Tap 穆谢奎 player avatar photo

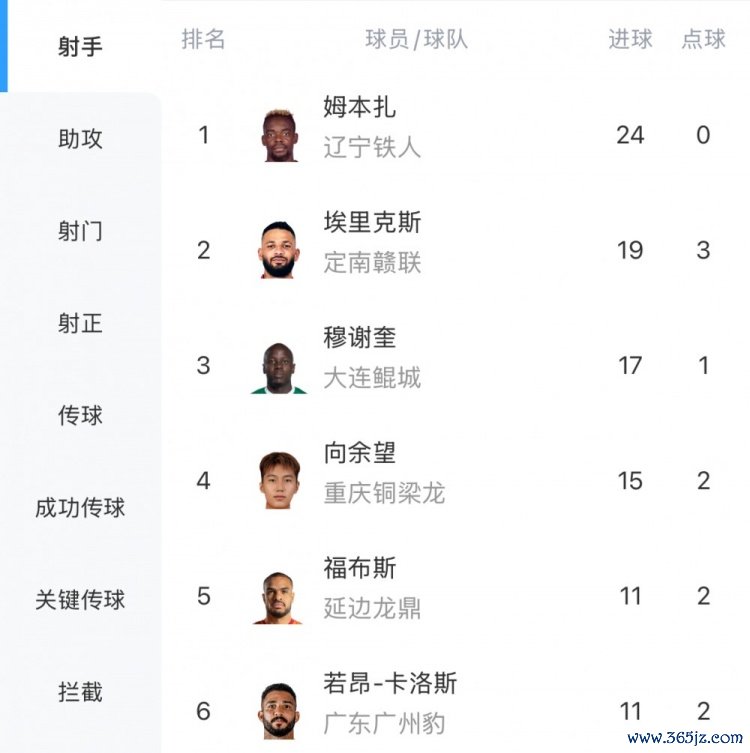pos(279,366)
